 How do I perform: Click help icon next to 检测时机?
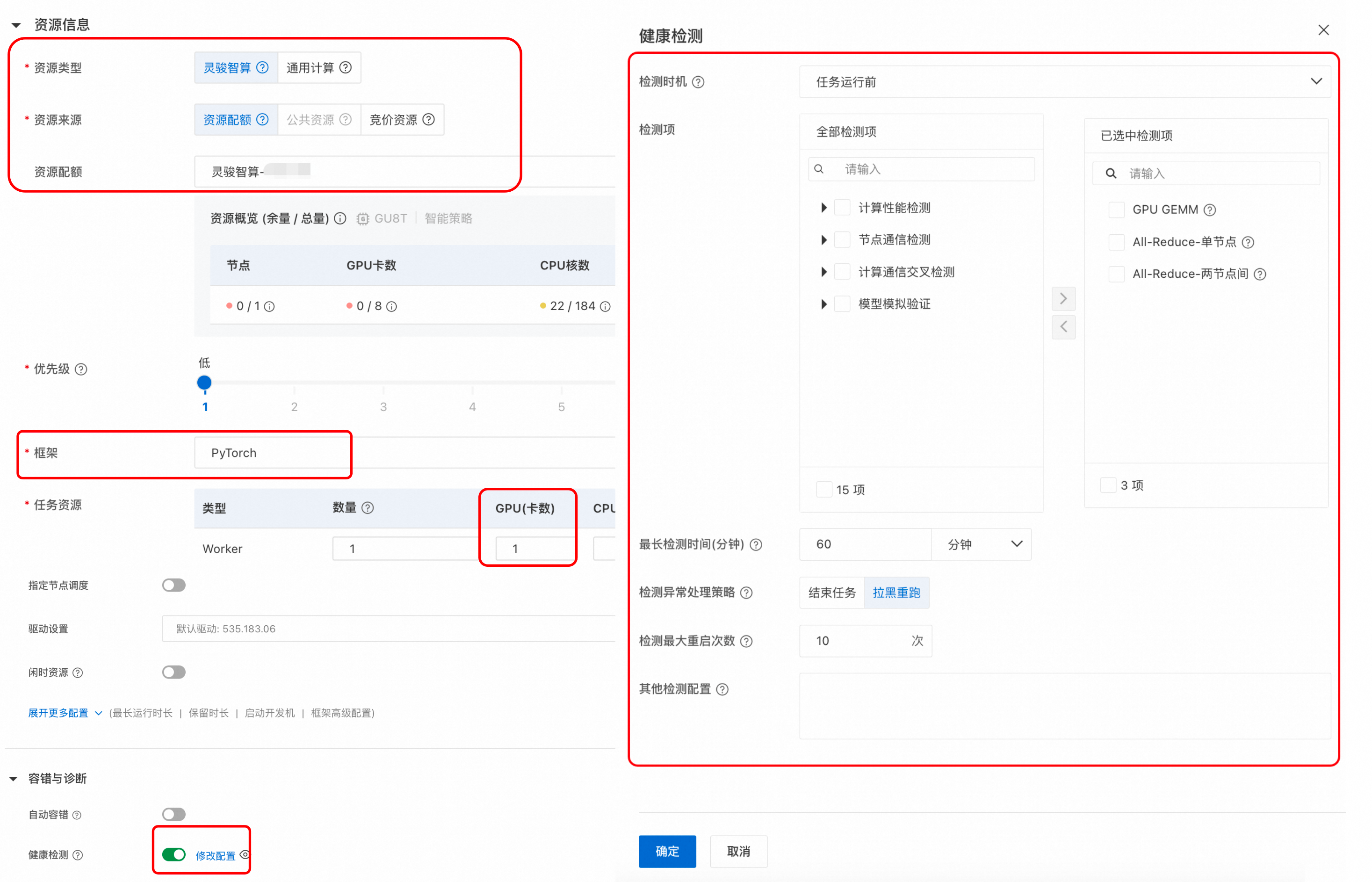coord(698,82)
